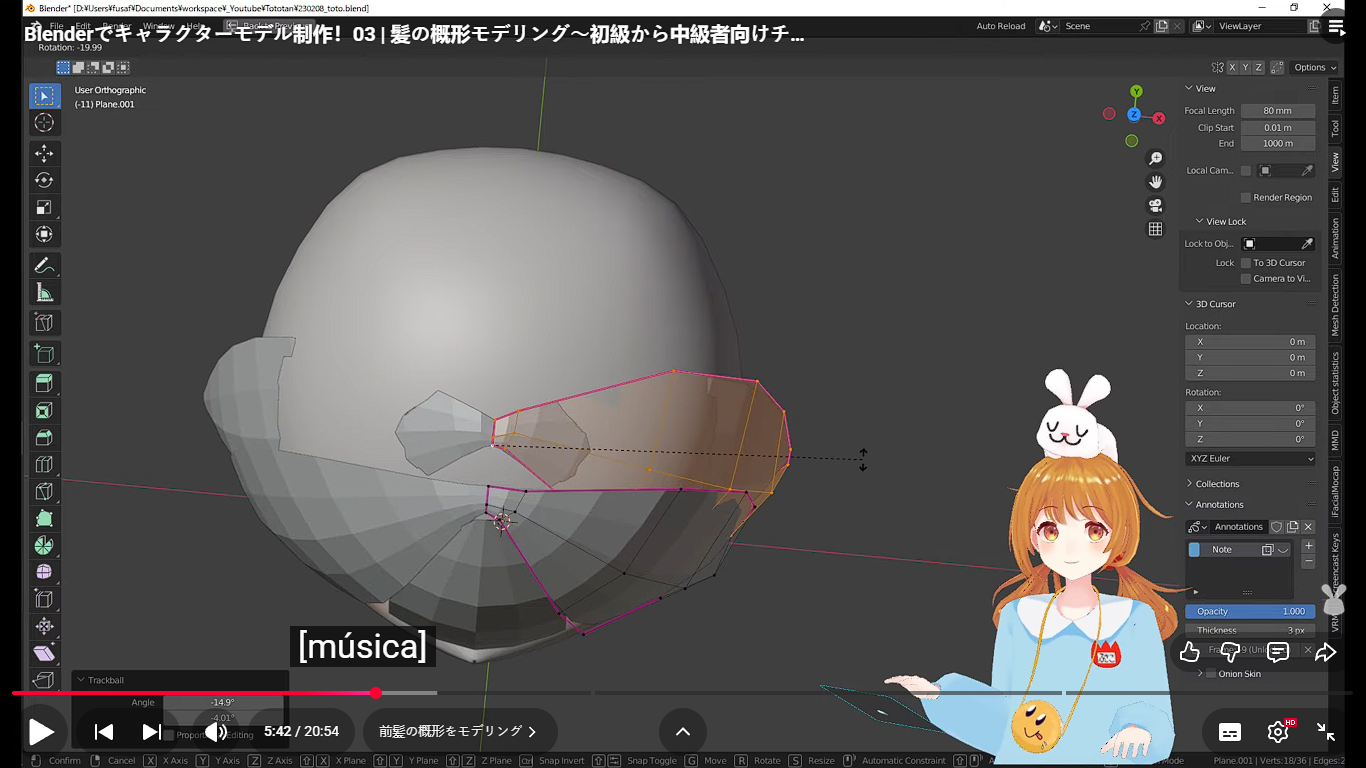Select the Knife tool
The height and width of the screenshot is (768, 1366).
coord(44,491)
